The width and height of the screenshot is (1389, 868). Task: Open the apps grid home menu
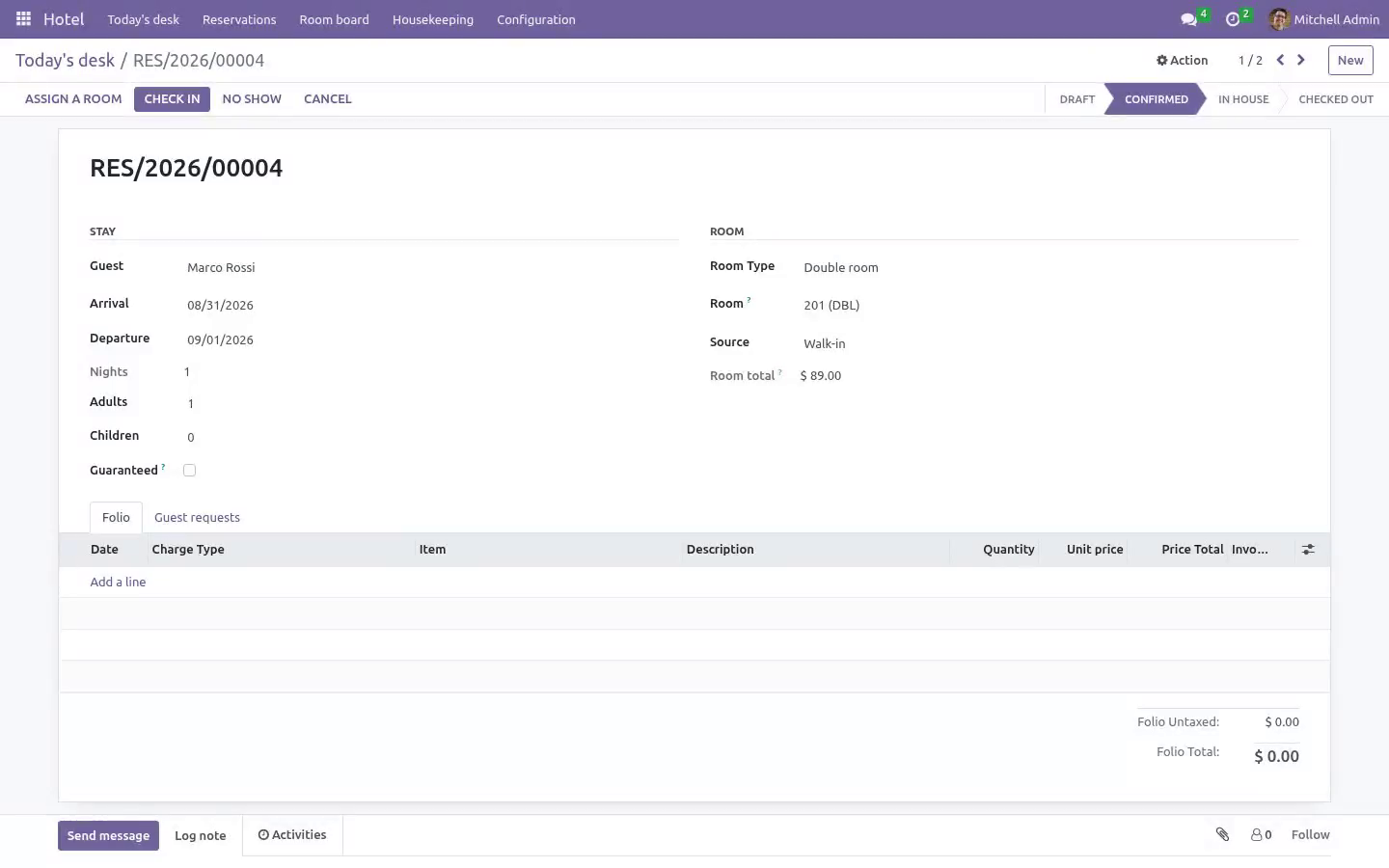click(x=23, y=19)
